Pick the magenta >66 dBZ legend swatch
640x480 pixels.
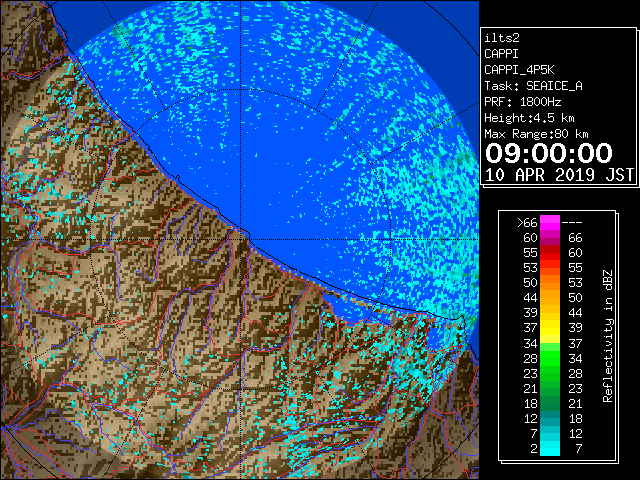(550, 223)
